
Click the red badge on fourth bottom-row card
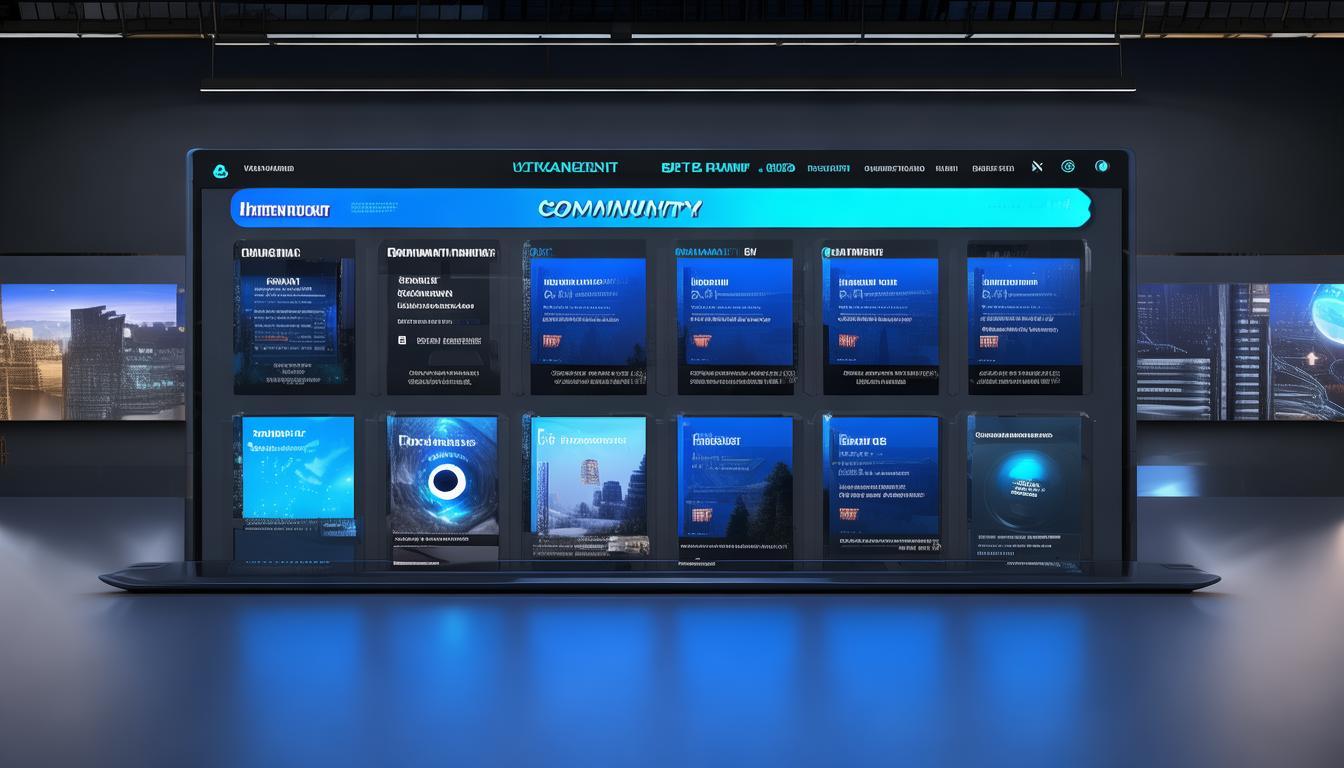click(699, 514)
